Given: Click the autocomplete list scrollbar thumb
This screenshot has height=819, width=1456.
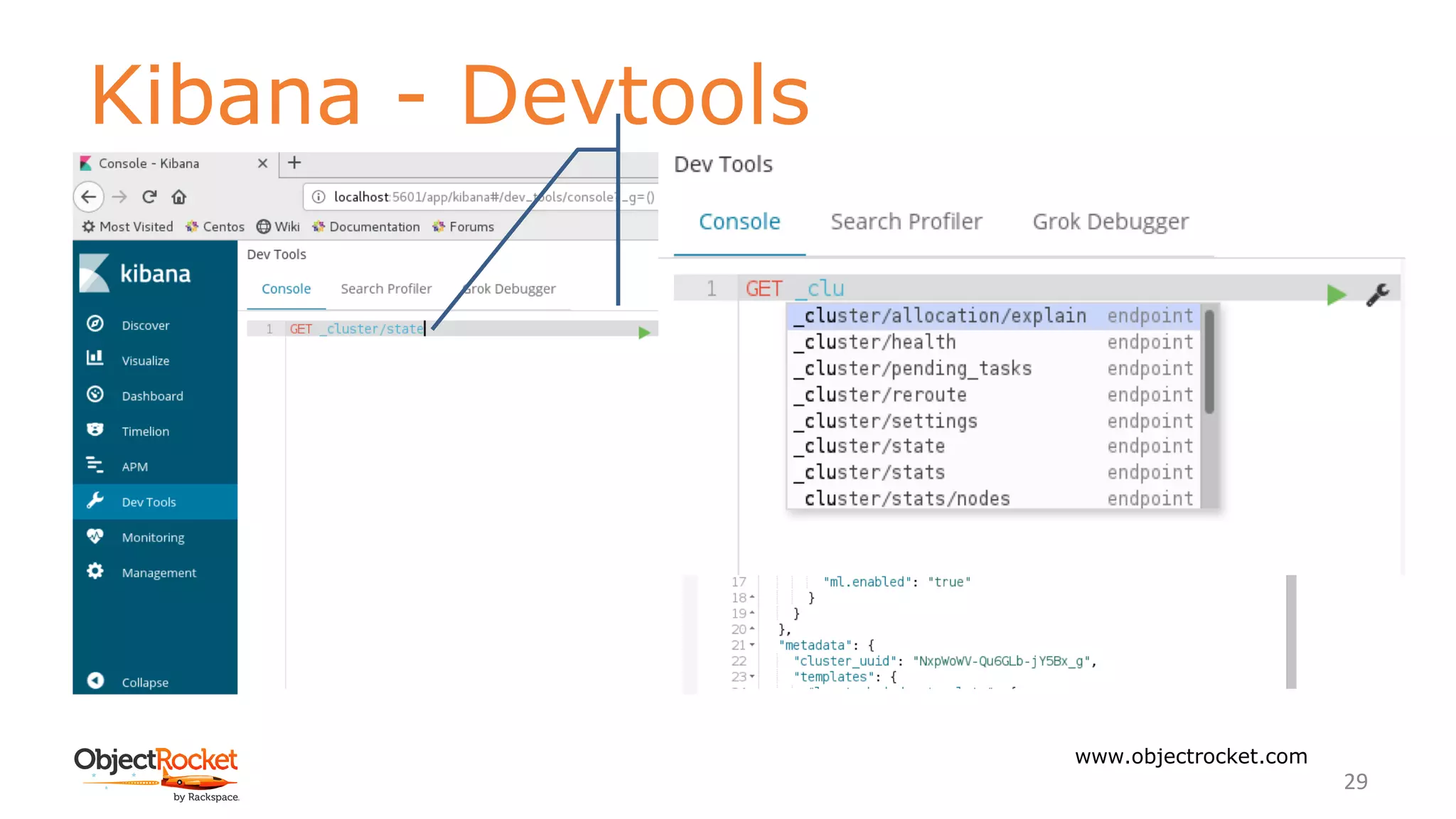Looking at the screenshot, I should pyautogui.click(x=1209, y=361).
